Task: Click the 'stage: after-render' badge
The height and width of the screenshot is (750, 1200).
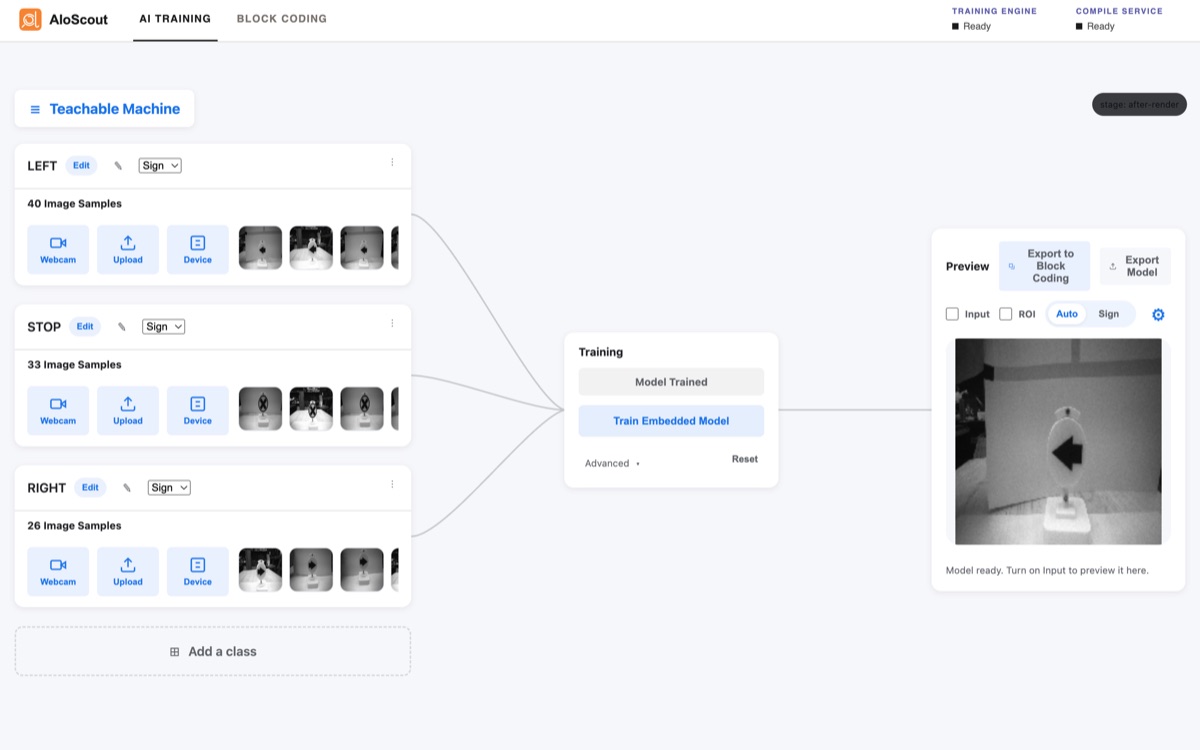Action: point(1139,104)
